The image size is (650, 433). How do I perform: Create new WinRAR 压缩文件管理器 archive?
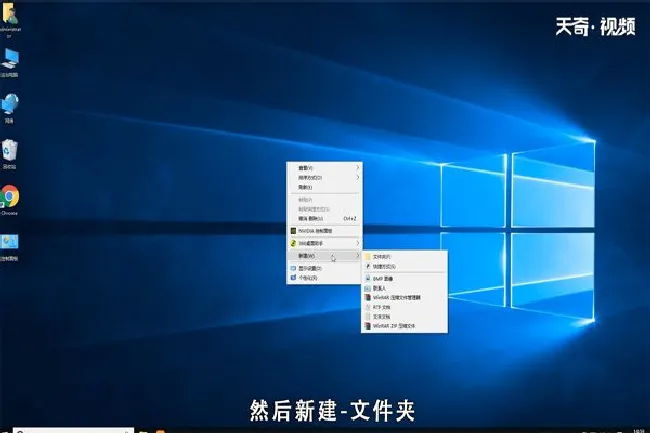coord(404,298)
